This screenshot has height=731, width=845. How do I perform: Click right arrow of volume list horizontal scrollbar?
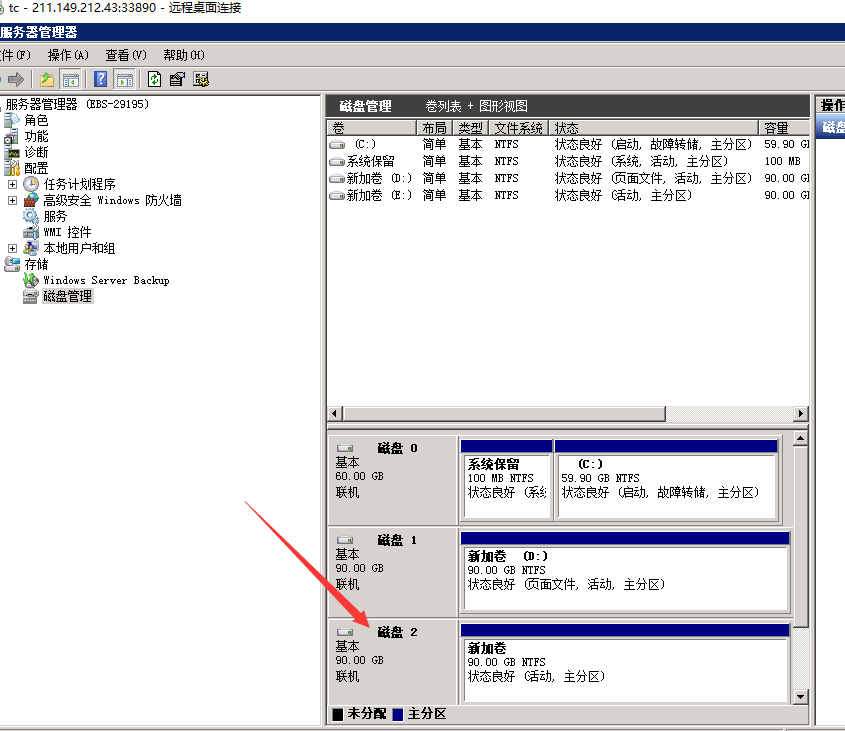[x=801, y=414]
